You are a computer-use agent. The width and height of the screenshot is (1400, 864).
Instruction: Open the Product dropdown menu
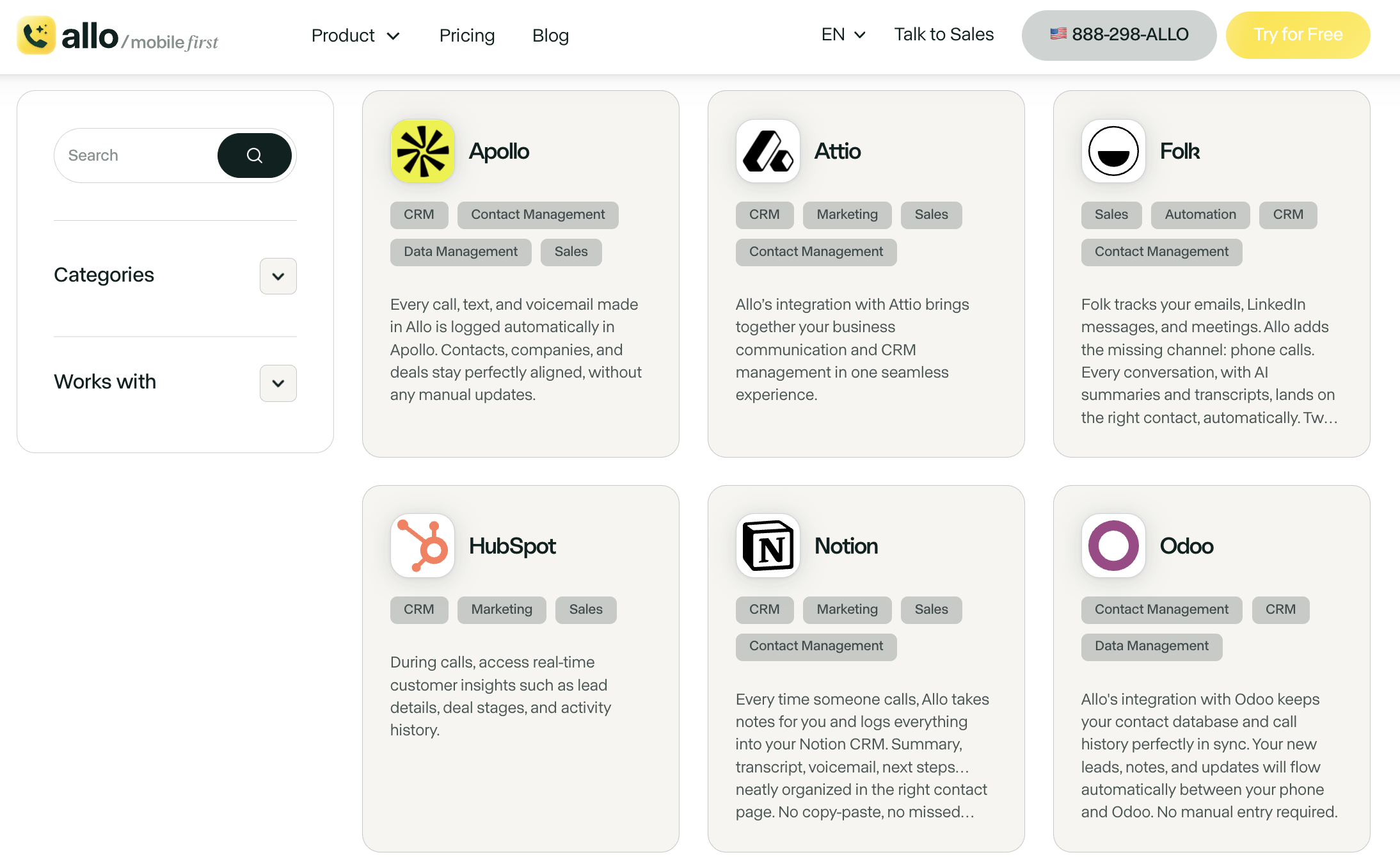pos(355,36)
